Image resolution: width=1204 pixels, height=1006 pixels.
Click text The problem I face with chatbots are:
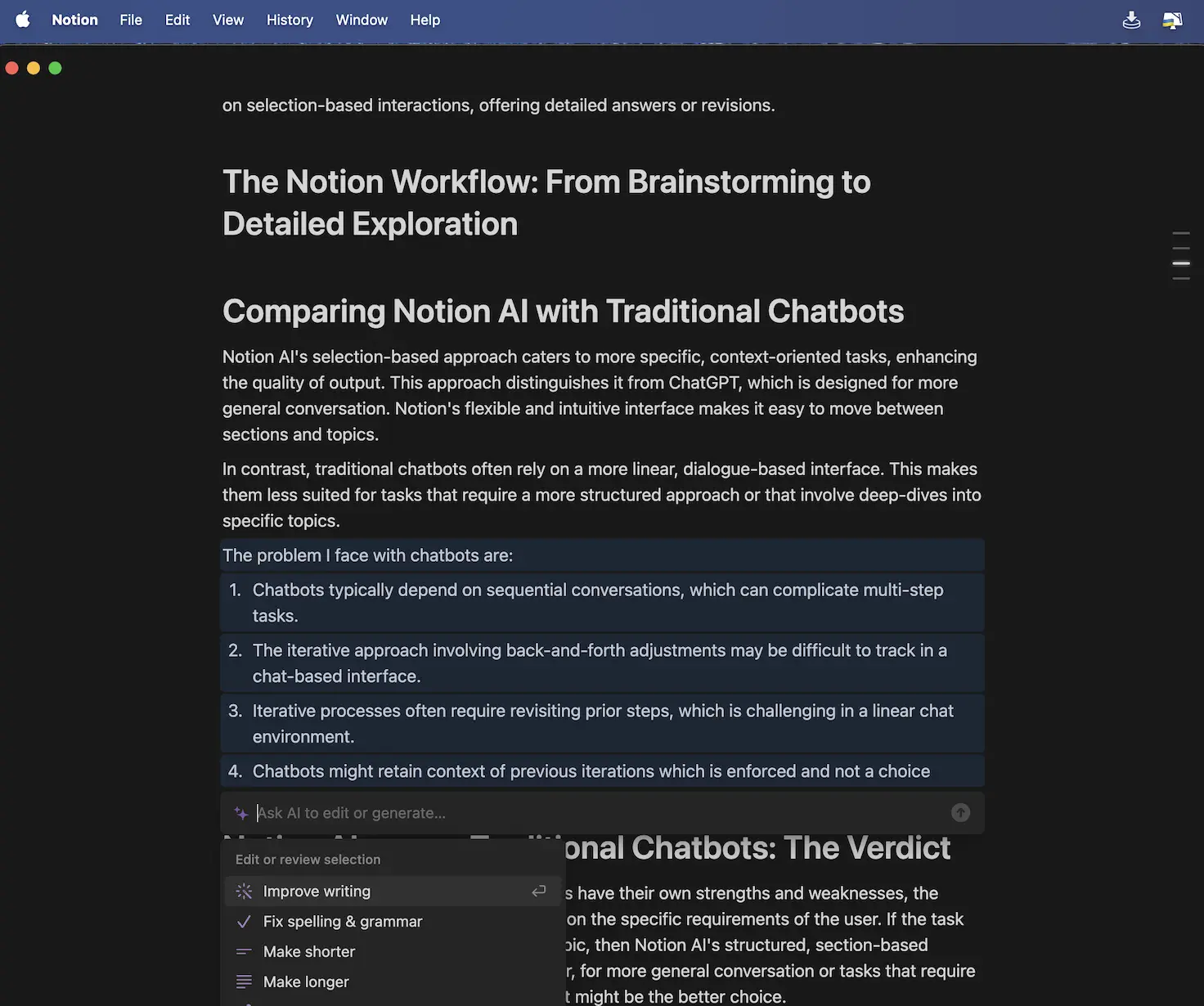click(367, 555)
